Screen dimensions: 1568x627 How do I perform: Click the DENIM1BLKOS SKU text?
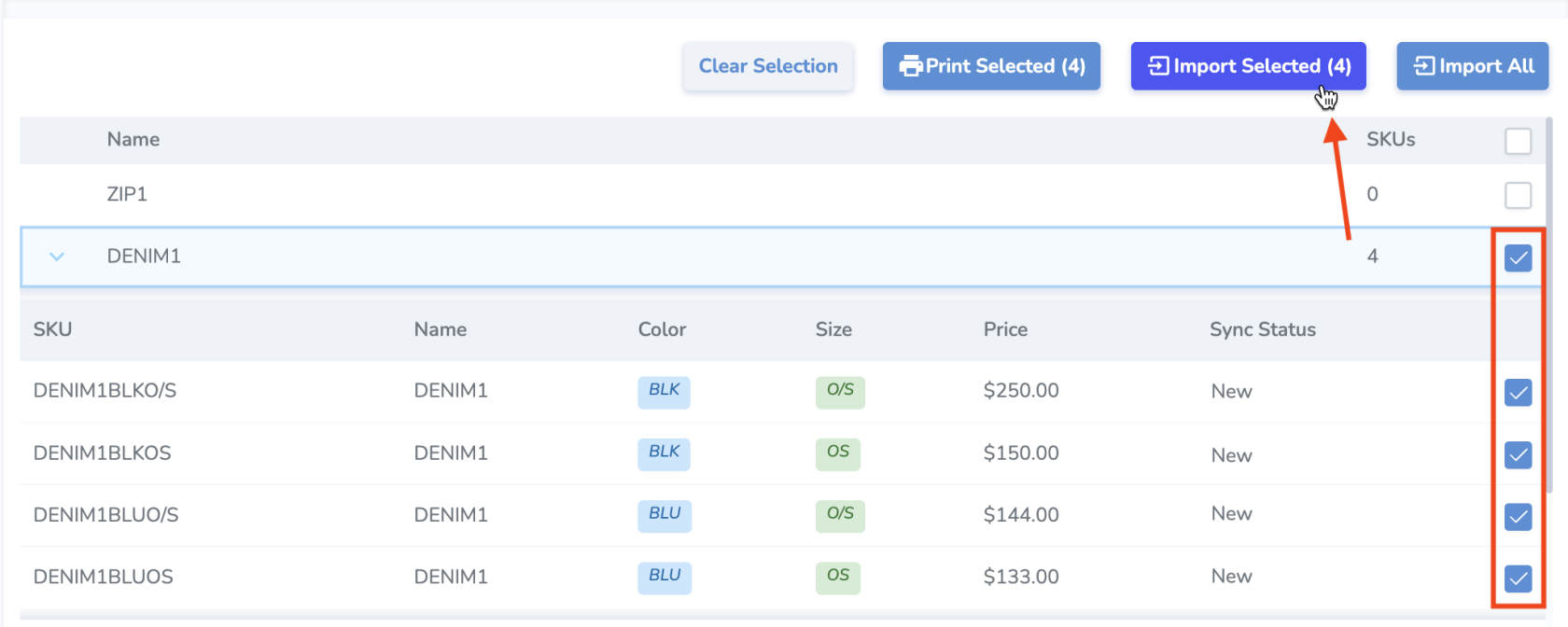pos(103,453)
